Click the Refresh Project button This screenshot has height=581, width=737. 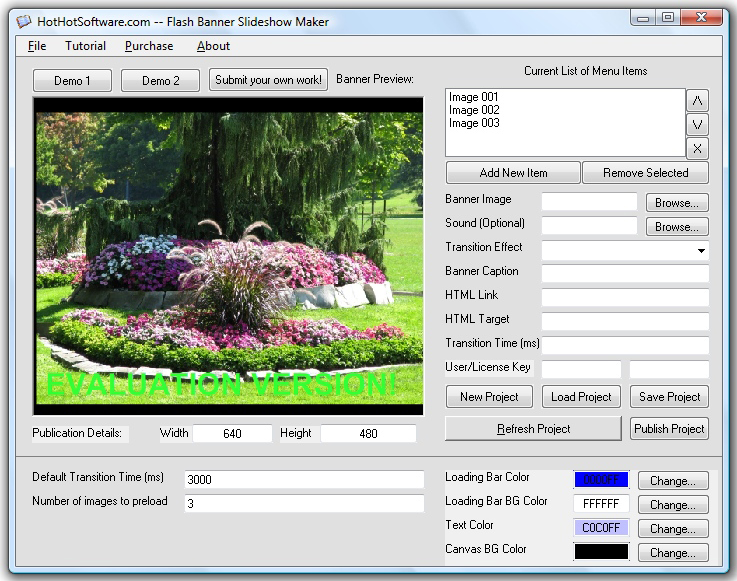coord(533,429)
